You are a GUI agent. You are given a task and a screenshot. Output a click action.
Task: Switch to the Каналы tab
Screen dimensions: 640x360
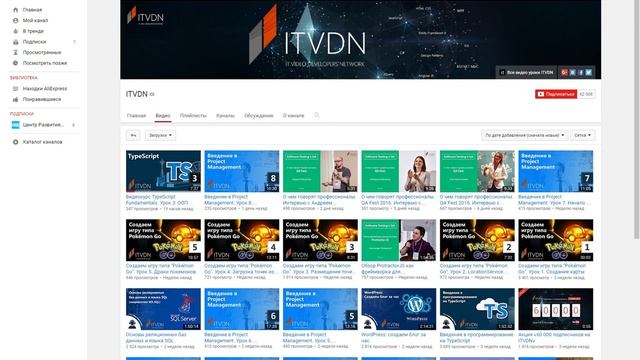click(225, 116)
